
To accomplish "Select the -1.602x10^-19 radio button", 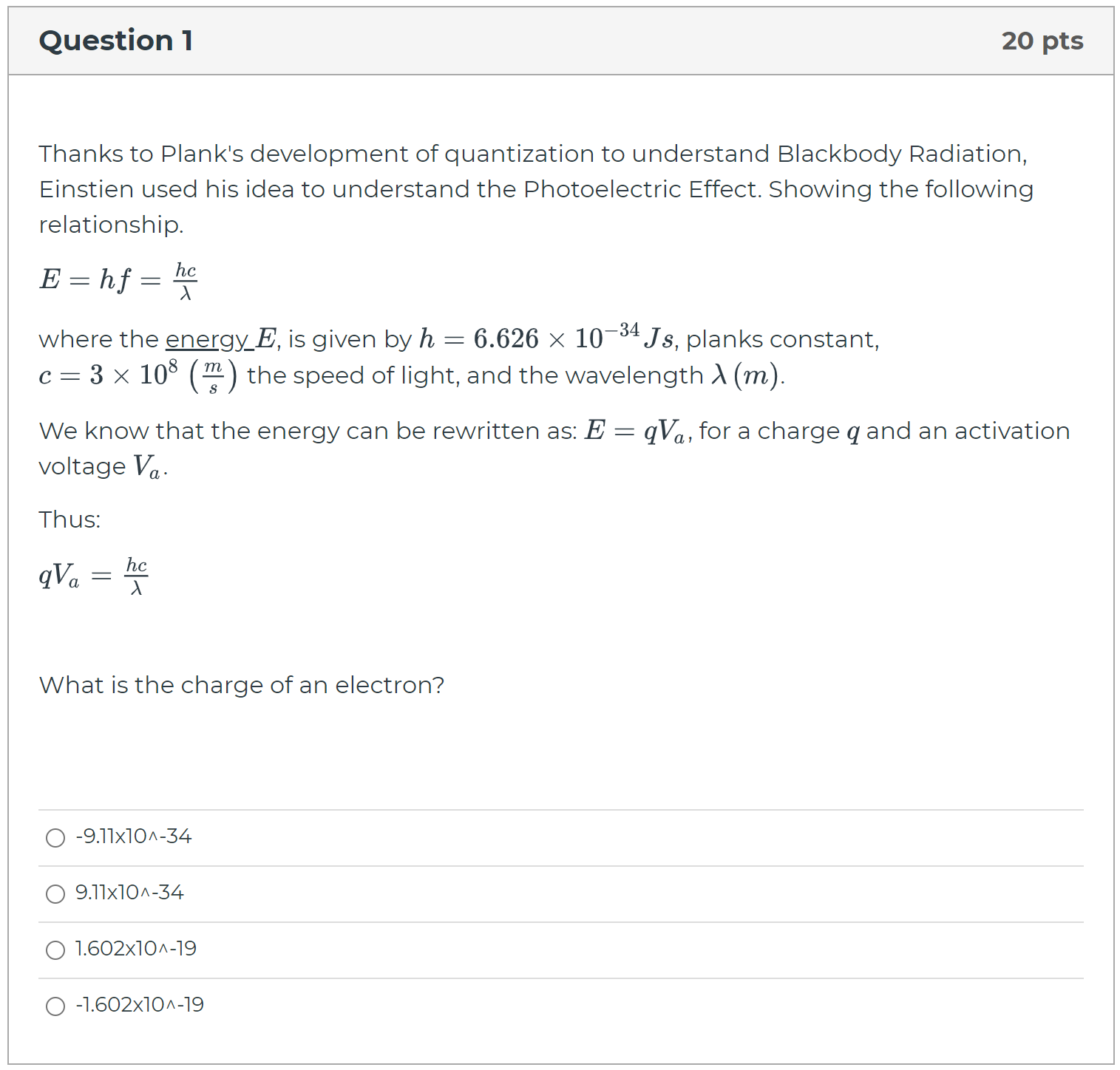I will coord(55,1006).
